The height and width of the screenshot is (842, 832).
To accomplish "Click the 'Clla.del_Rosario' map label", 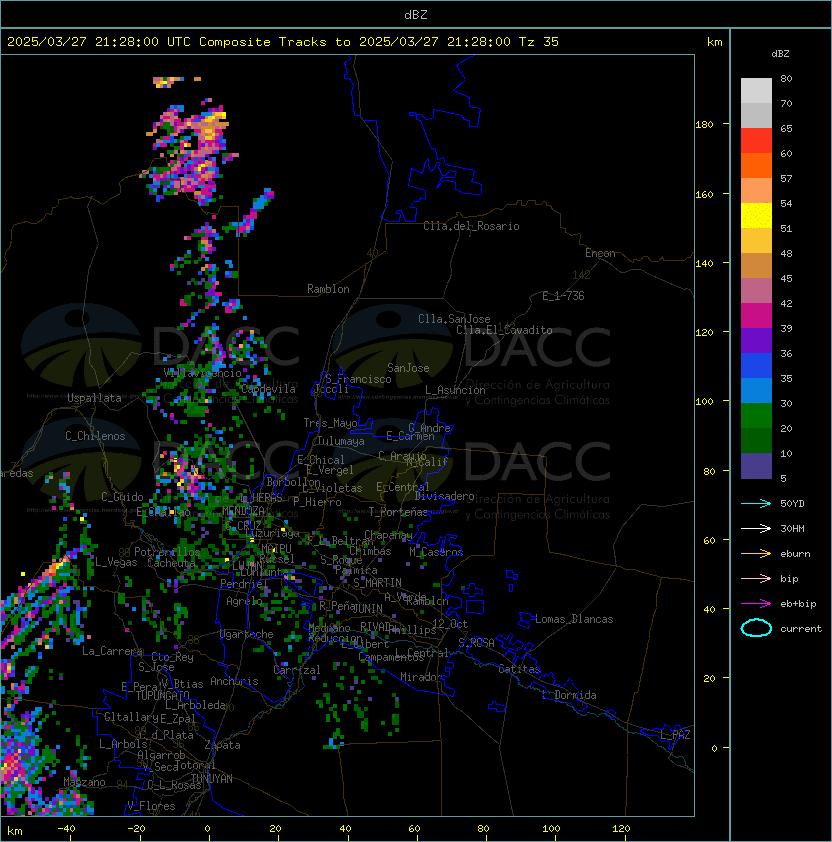I will point(471,226).
